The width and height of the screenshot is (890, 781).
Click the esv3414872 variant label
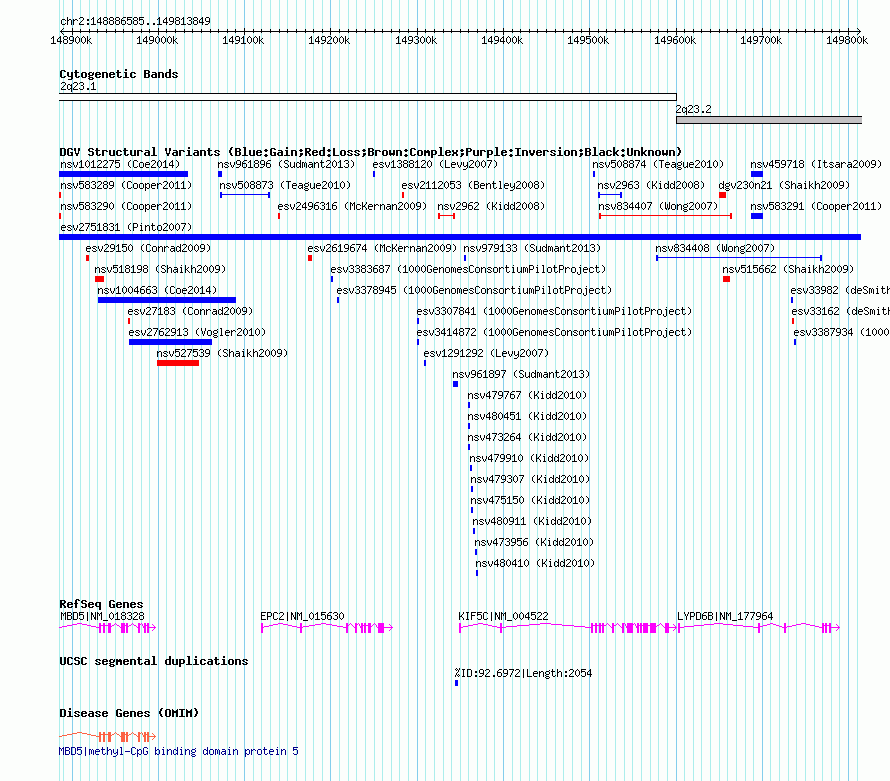(x=554, y=332)
